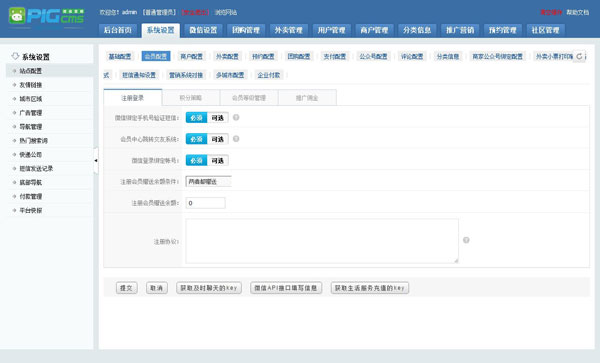
Task: Open the 帮助文档 link
Action: [x=578, y=12]
